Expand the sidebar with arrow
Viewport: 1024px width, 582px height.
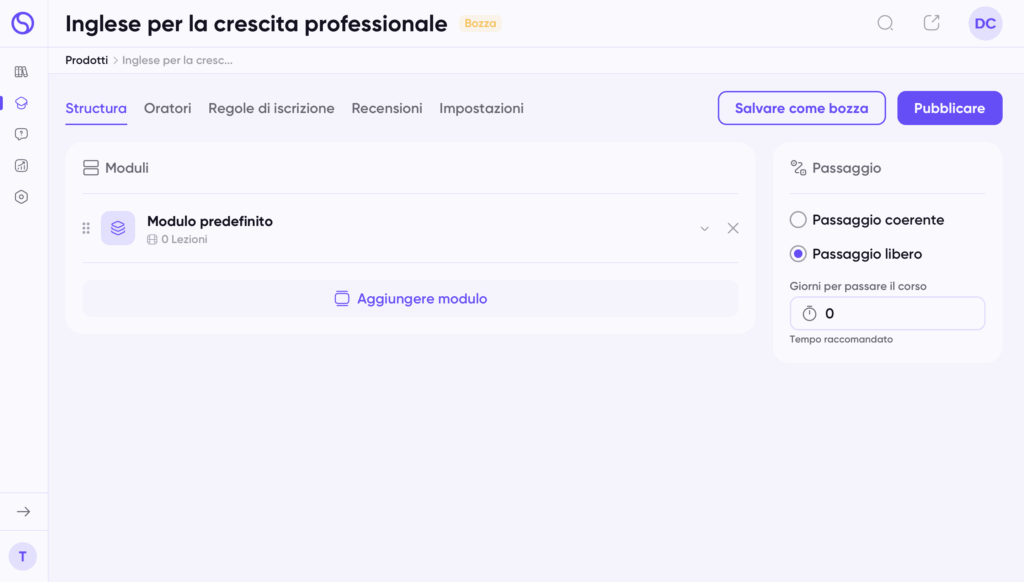point(23,512)
